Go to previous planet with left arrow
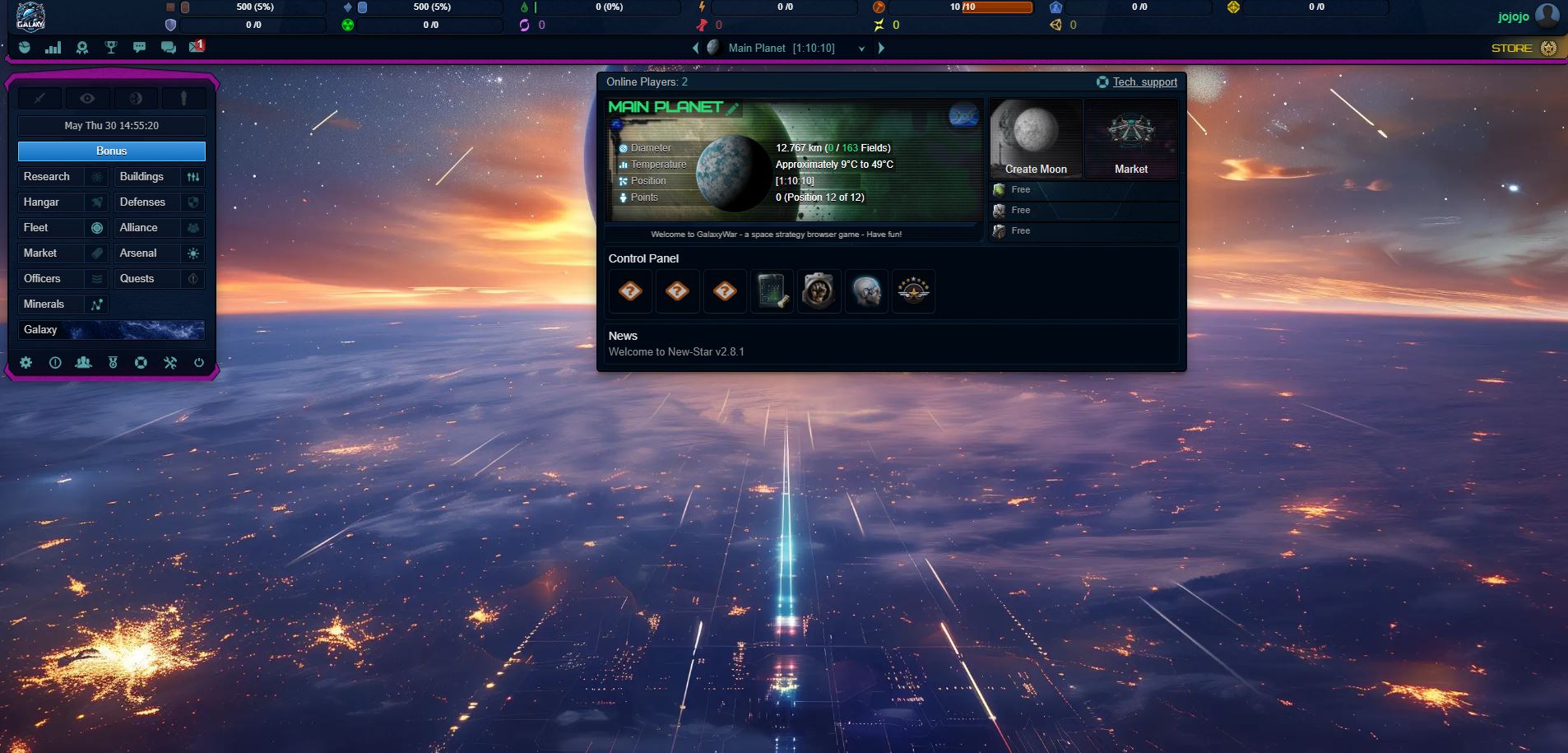 695,49
